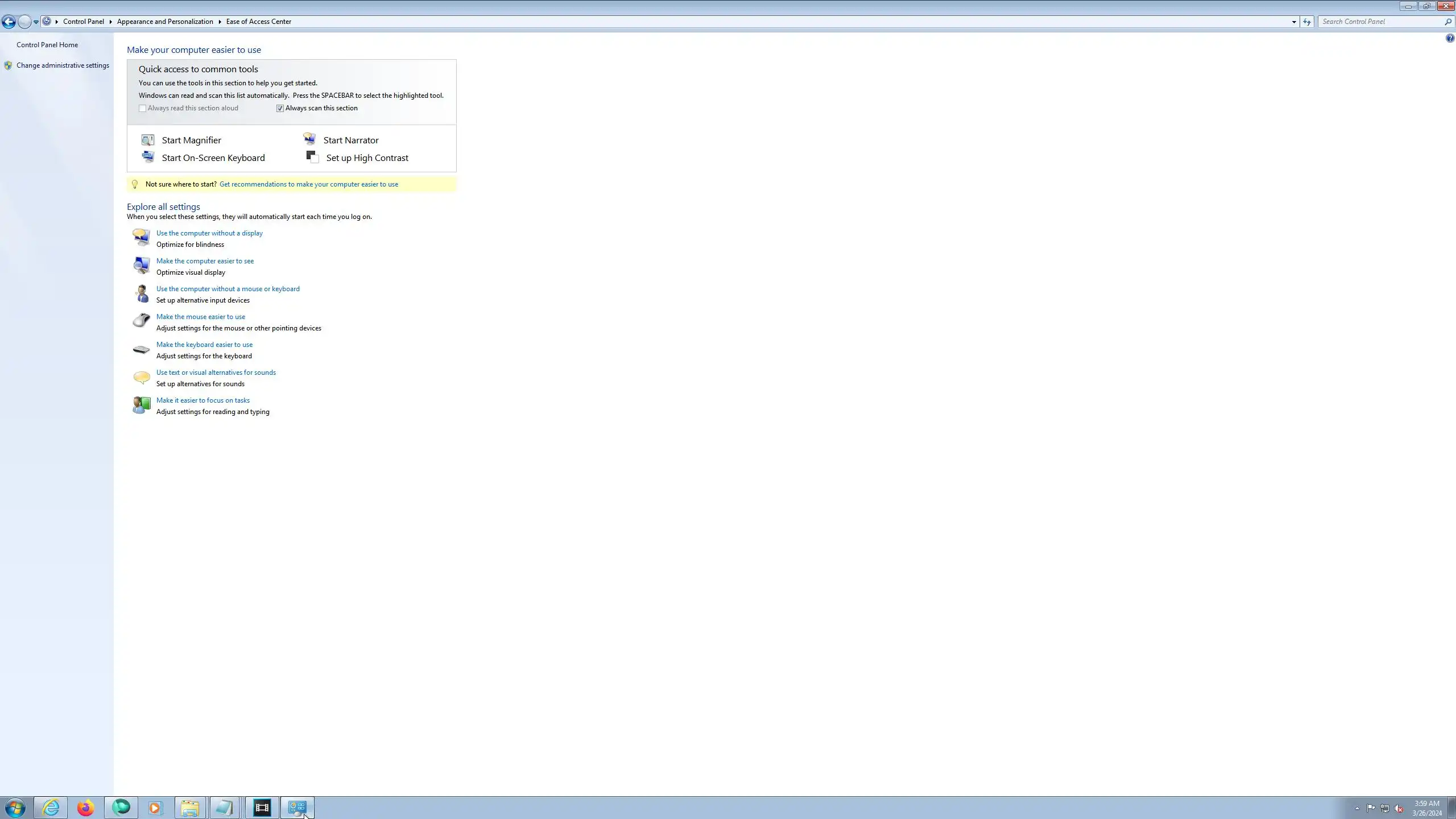This screenshot has height=819, width=1456.
Task: Open Get recommendations link
Action: pyautogui.click(x=308, y=184)
